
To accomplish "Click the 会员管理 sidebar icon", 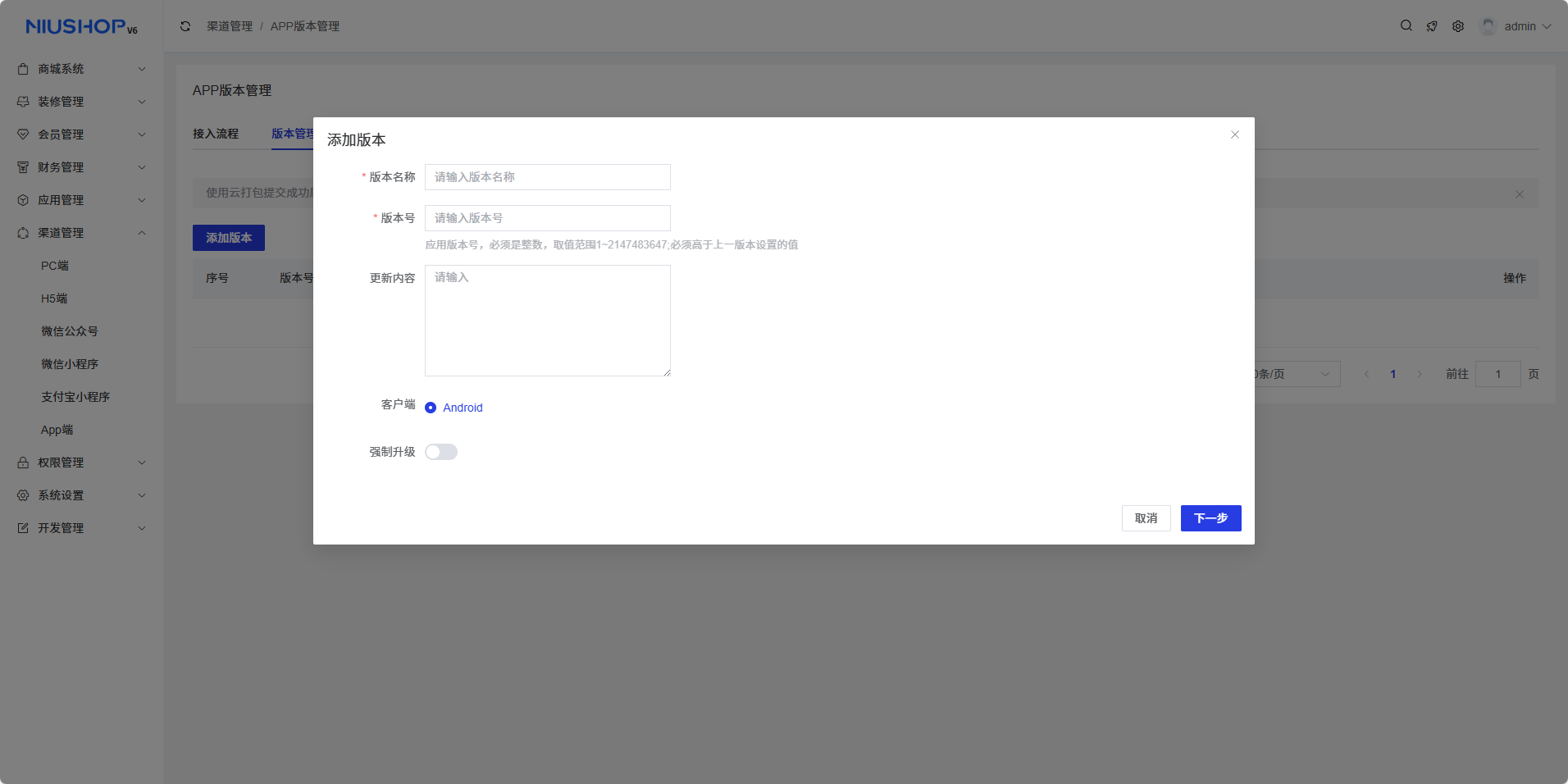I will [23, 134].
